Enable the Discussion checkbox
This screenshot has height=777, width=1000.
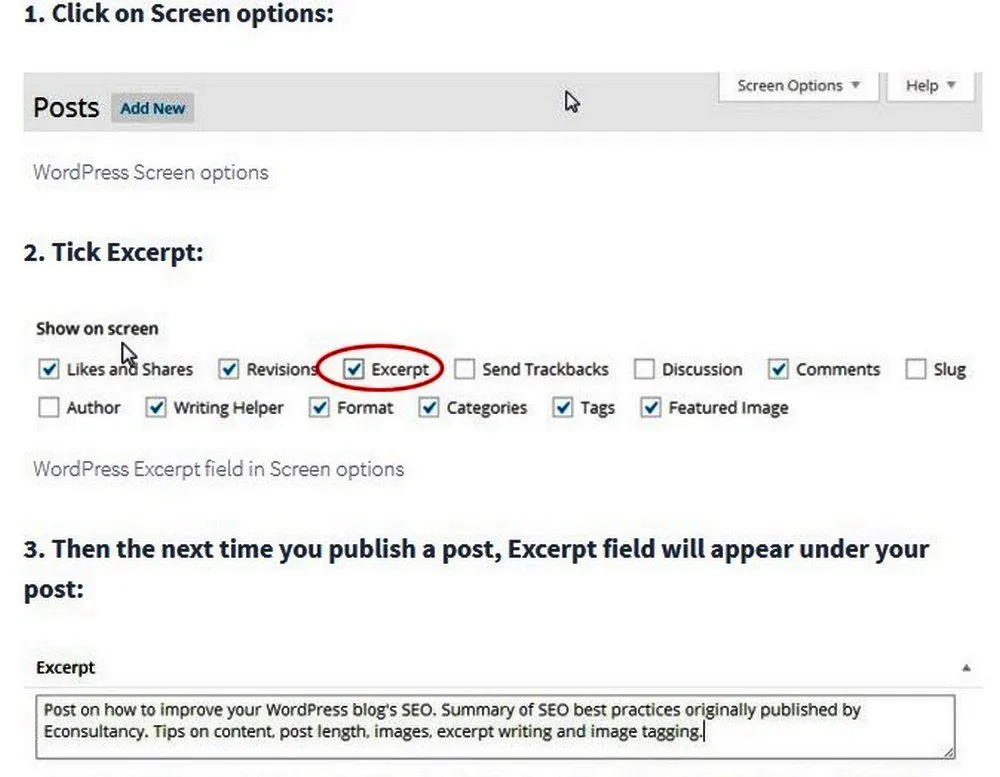pos(644,369)
